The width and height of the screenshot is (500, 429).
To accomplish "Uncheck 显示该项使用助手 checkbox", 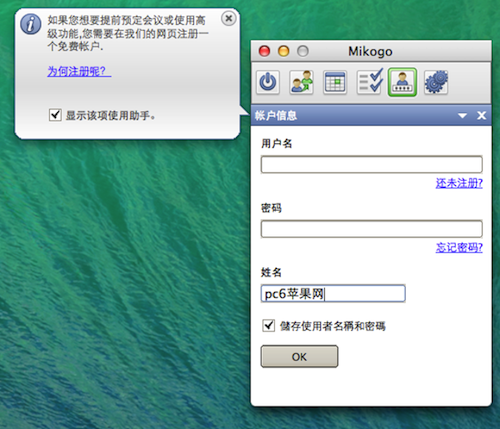I will pos(55,115).
